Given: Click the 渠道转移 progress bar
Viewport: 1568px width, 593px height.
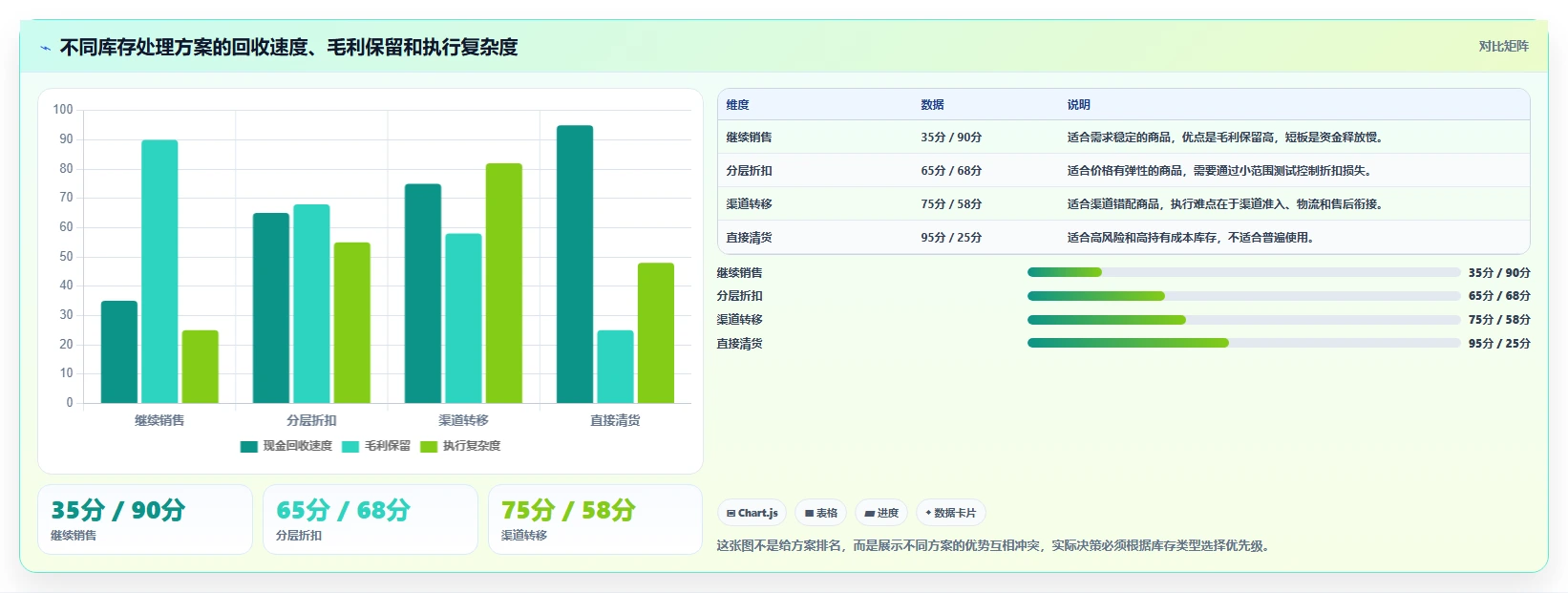Looking at the screenshot, I should [x=1243, y=320].
